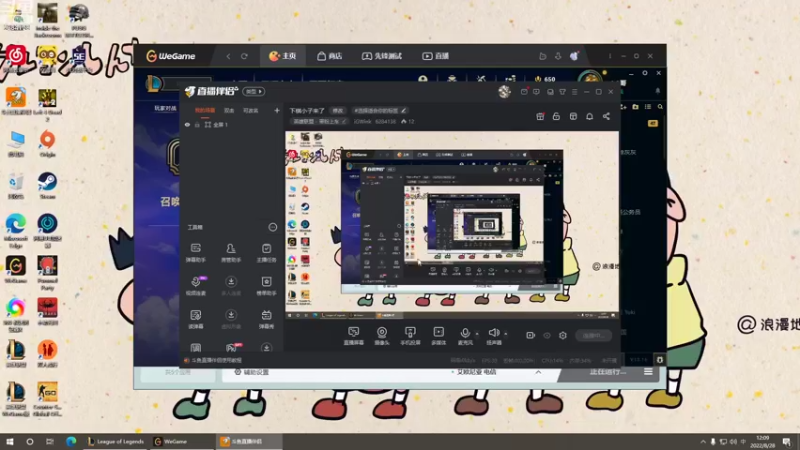
Task: Switch to League of Legends in taskbar
Action: [x=115, y=441]
